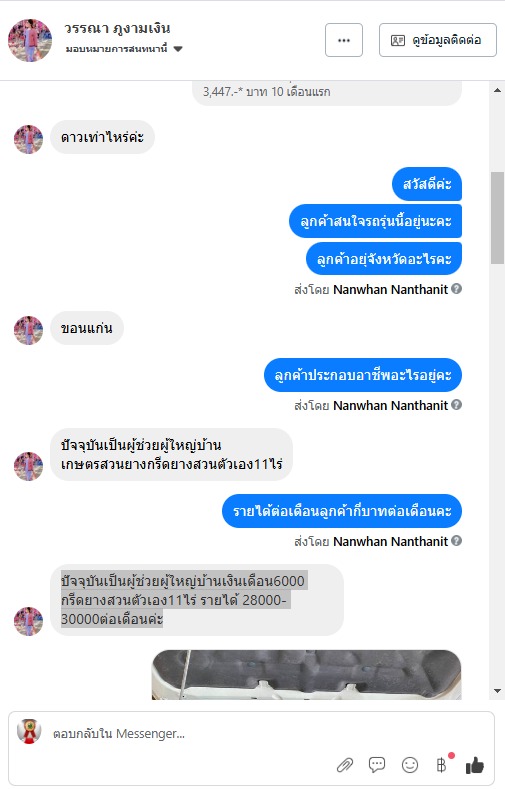Open the emoji smiley picker
Viewport: 505px width, 789px height.
410,765
